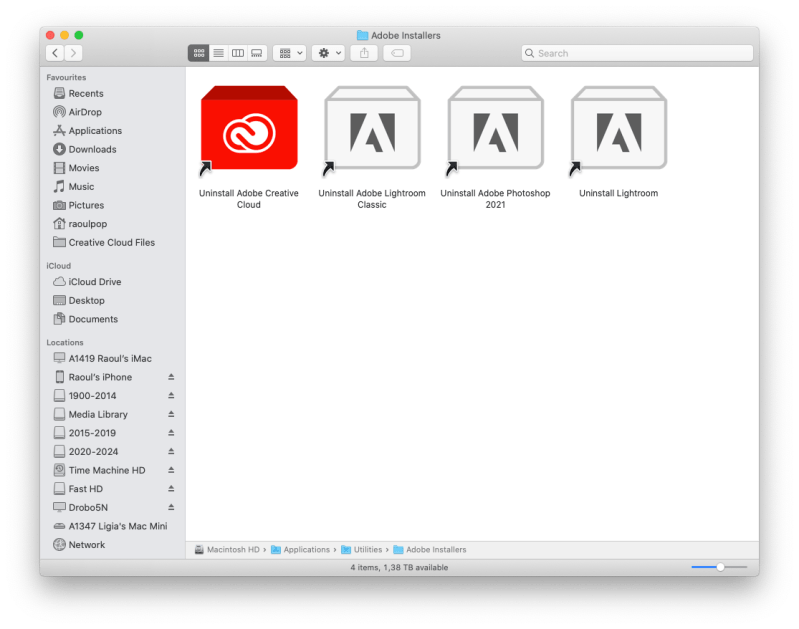Click in the Search field
Screen dimensions: 799x629
click(640, 53)
